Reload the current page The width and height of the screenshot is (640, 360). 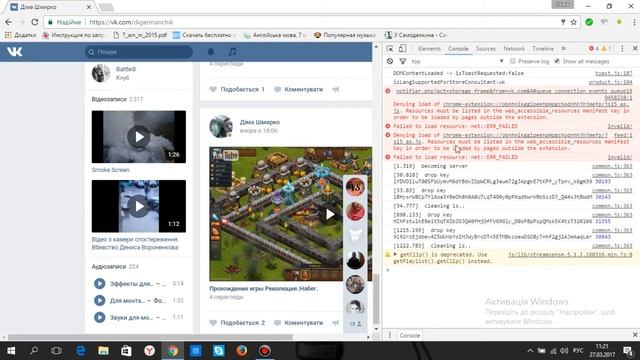(x=35, y=22)
